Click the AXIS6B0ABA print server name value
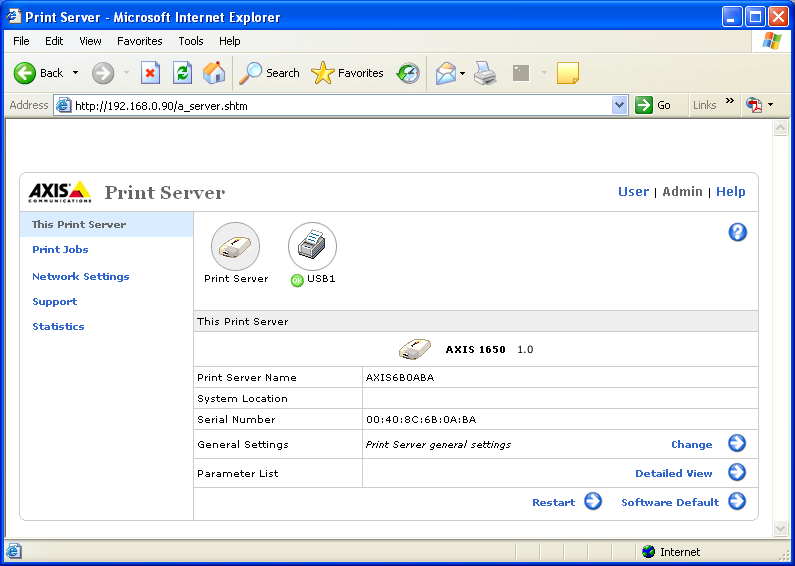Screen dimensions: 795x566 coord(400,378)
